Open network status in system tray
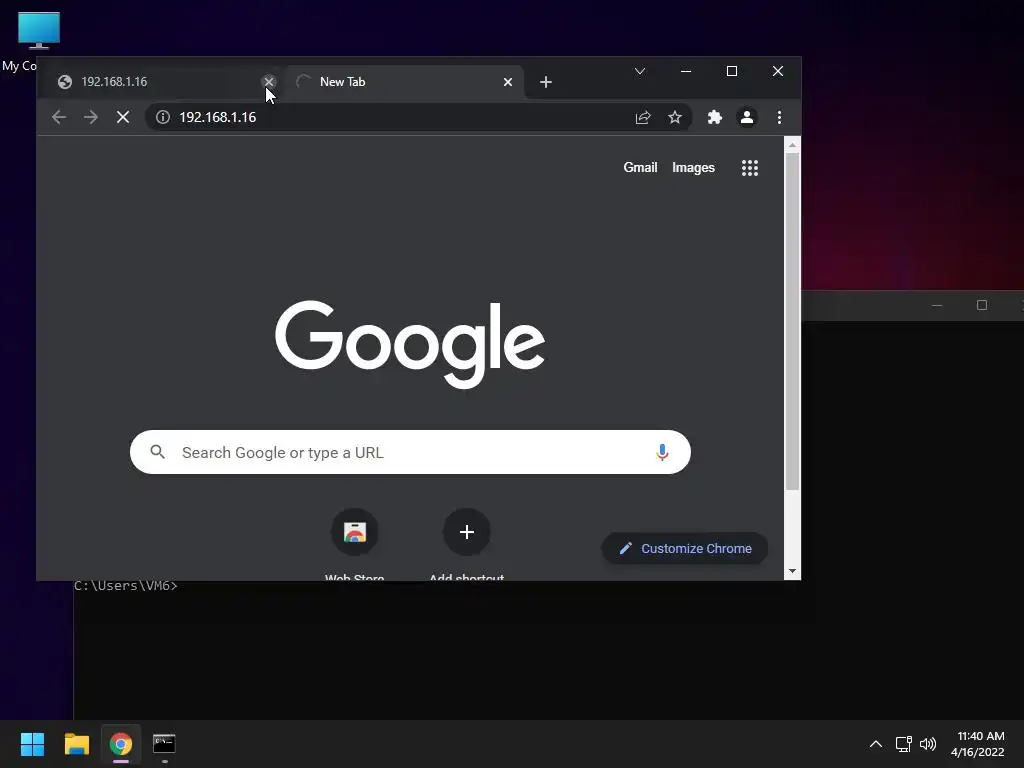 pos(903,744)
